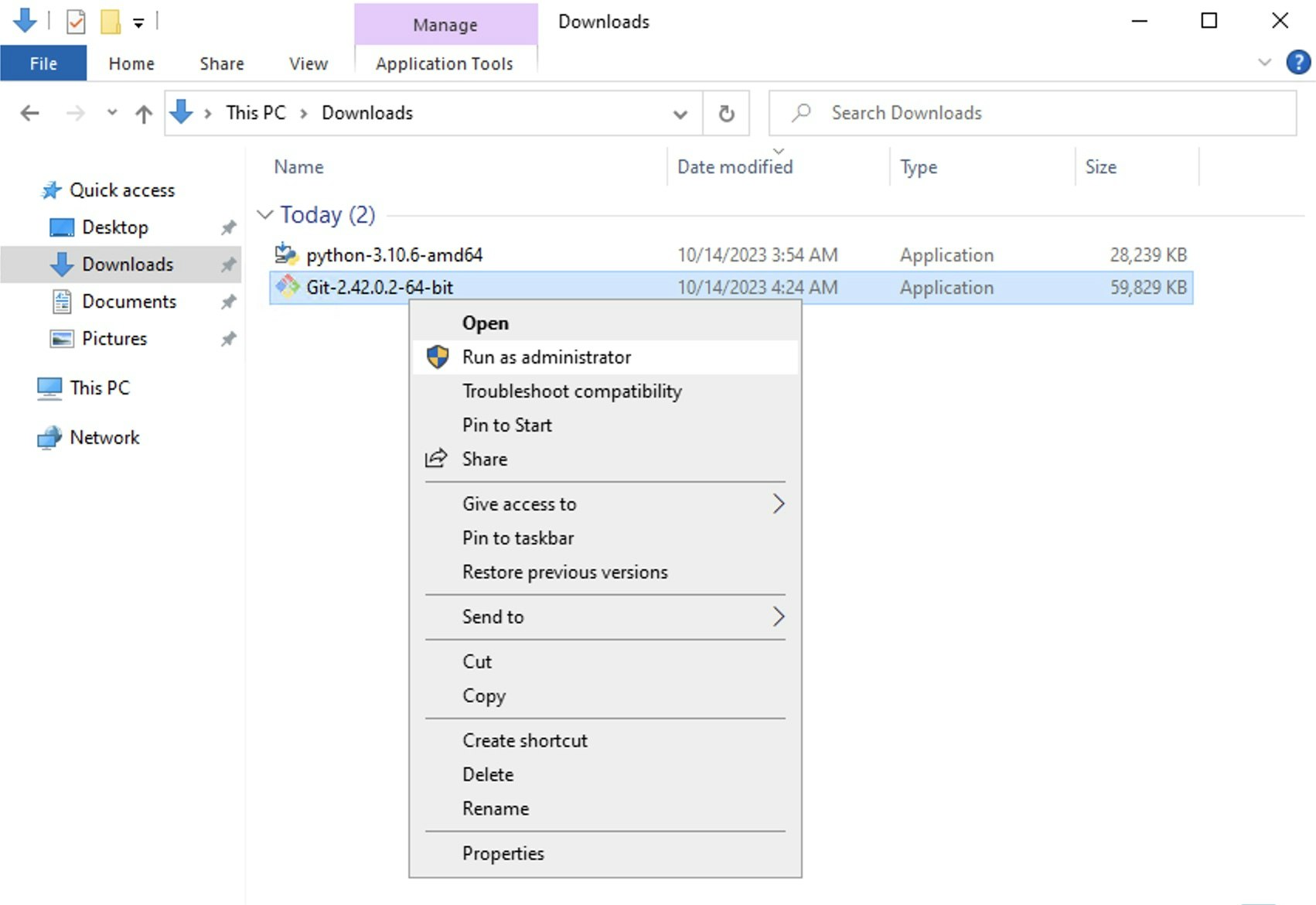This screenshot has width=1316, height=905.
Task: Expand the Give access to submenu
Action: coord(605,504)
